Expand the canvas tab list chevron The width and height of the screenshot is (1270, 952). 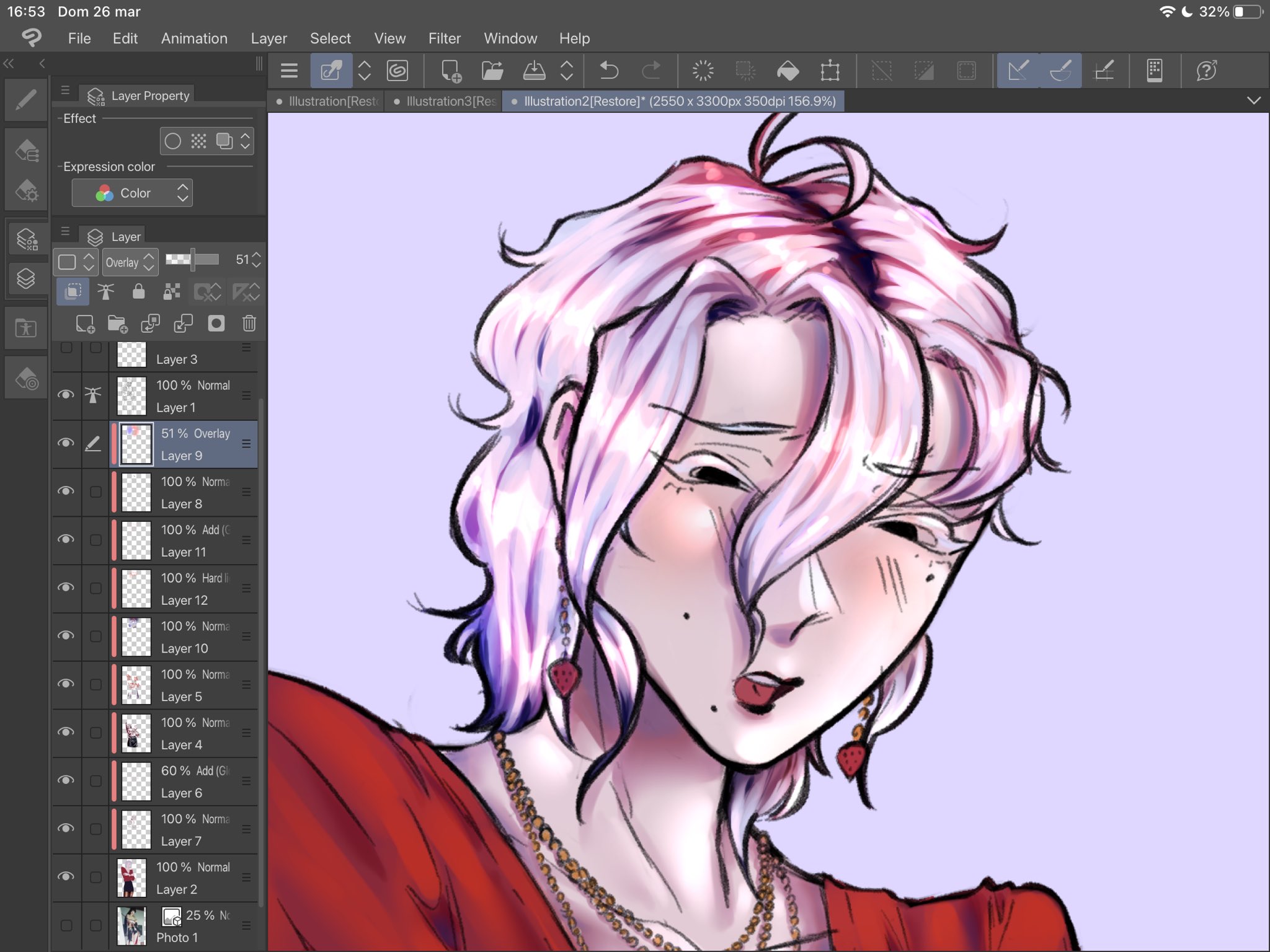click(1253, 101)
